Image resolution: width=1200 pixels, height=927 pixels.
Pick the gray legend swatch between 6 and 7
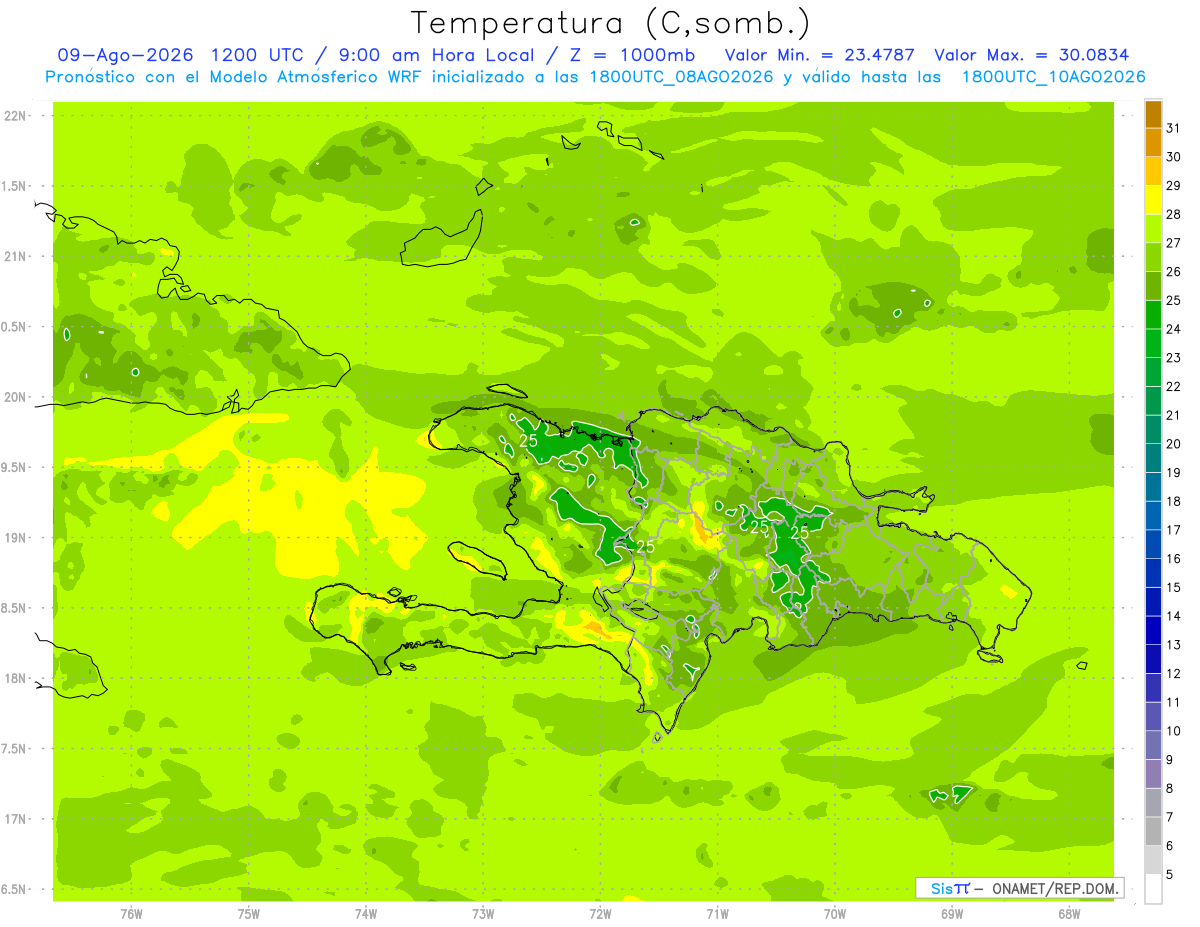(x=1153, y=831)
